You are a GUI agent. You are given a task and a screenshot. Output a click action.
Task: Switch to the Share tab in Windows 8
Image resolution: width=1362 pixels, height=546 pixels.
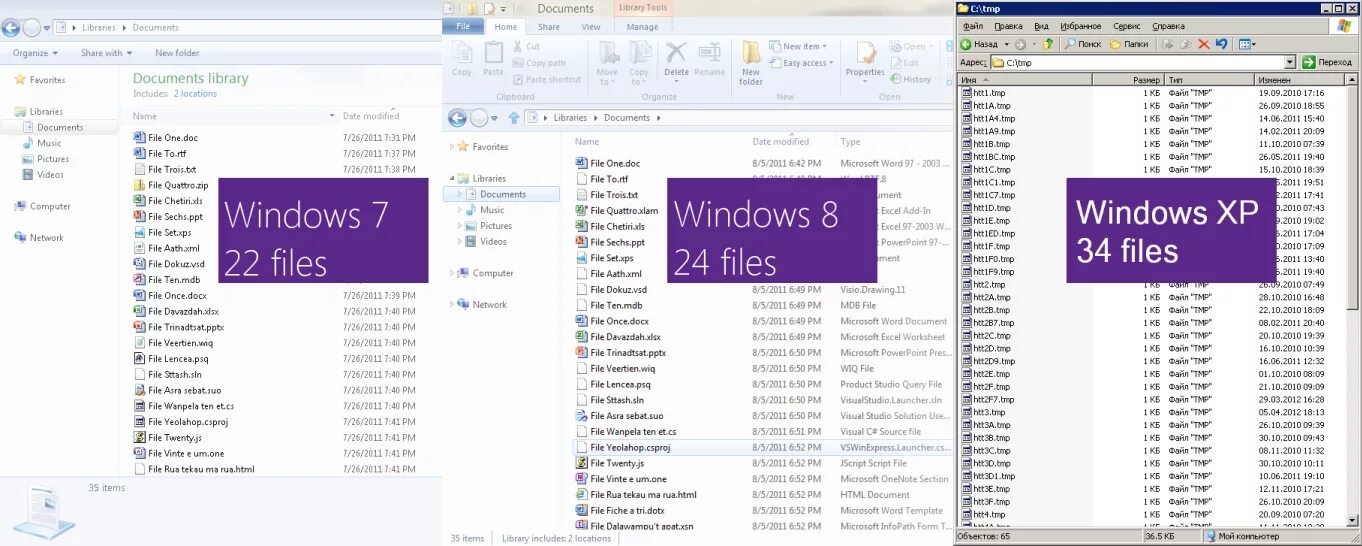pyautogui.click(x=549, y=27)
